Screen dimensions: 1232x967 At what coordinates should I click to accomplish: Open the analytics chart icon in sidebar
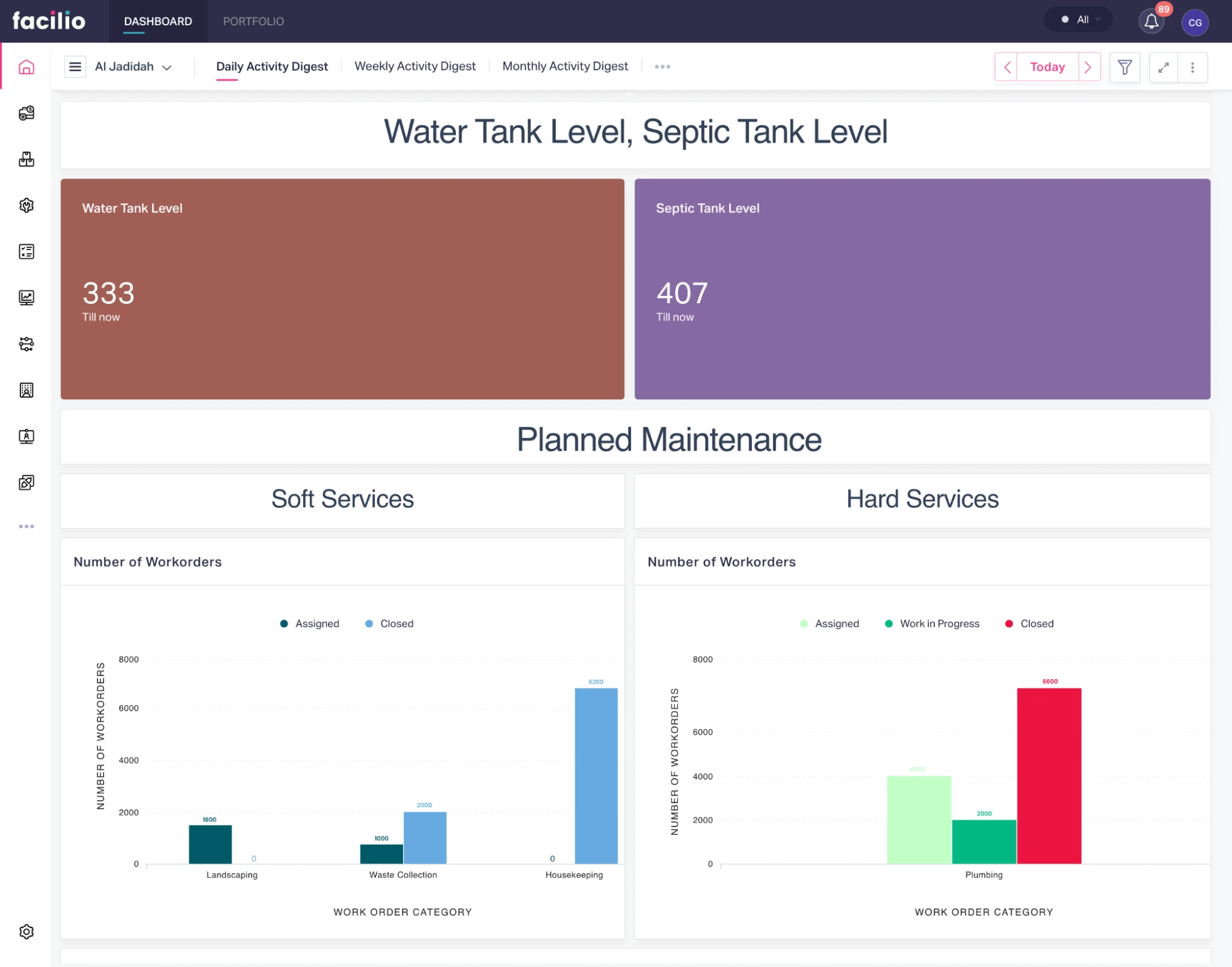pyautogui.click(x=26, y=298)
